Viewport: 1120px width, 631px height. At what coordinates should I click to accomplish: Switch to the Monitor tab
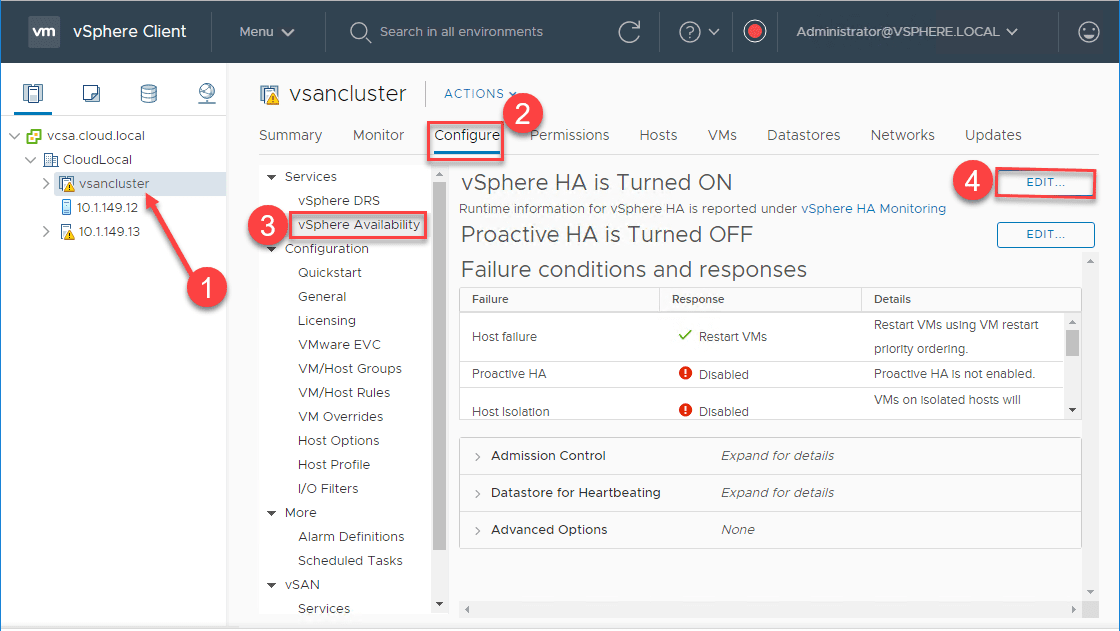click(378, 135)
